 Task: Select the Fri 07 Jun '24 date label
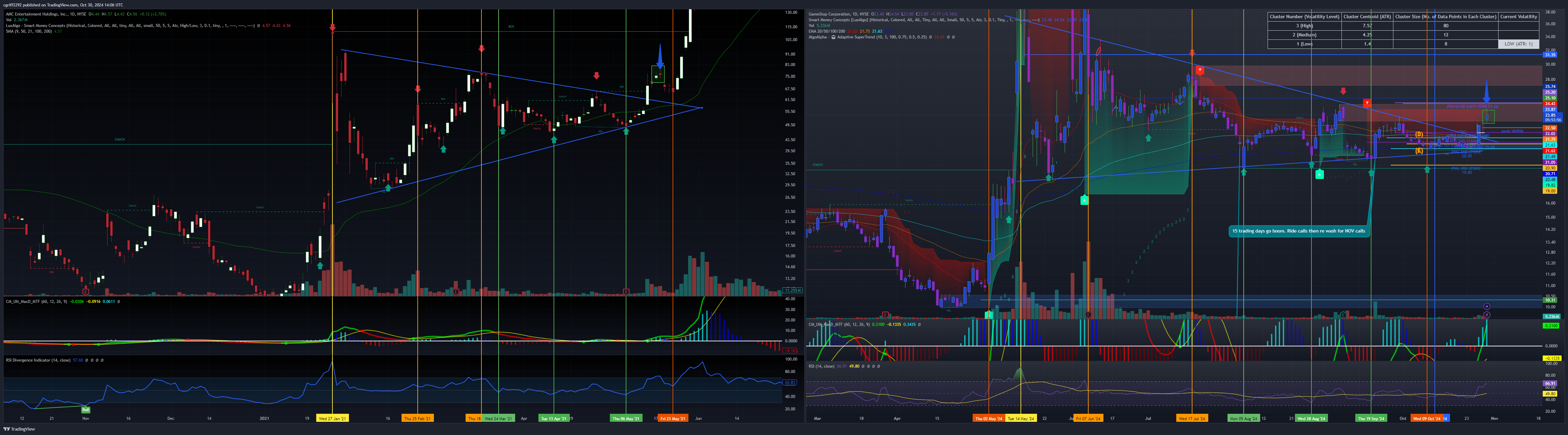[x=1088, y=418]
